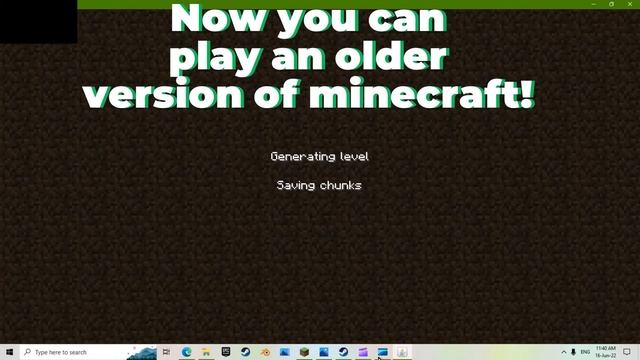
Task: Launch Blender from the taskbar
Action: pyautogui.click(x=265, y=352)
